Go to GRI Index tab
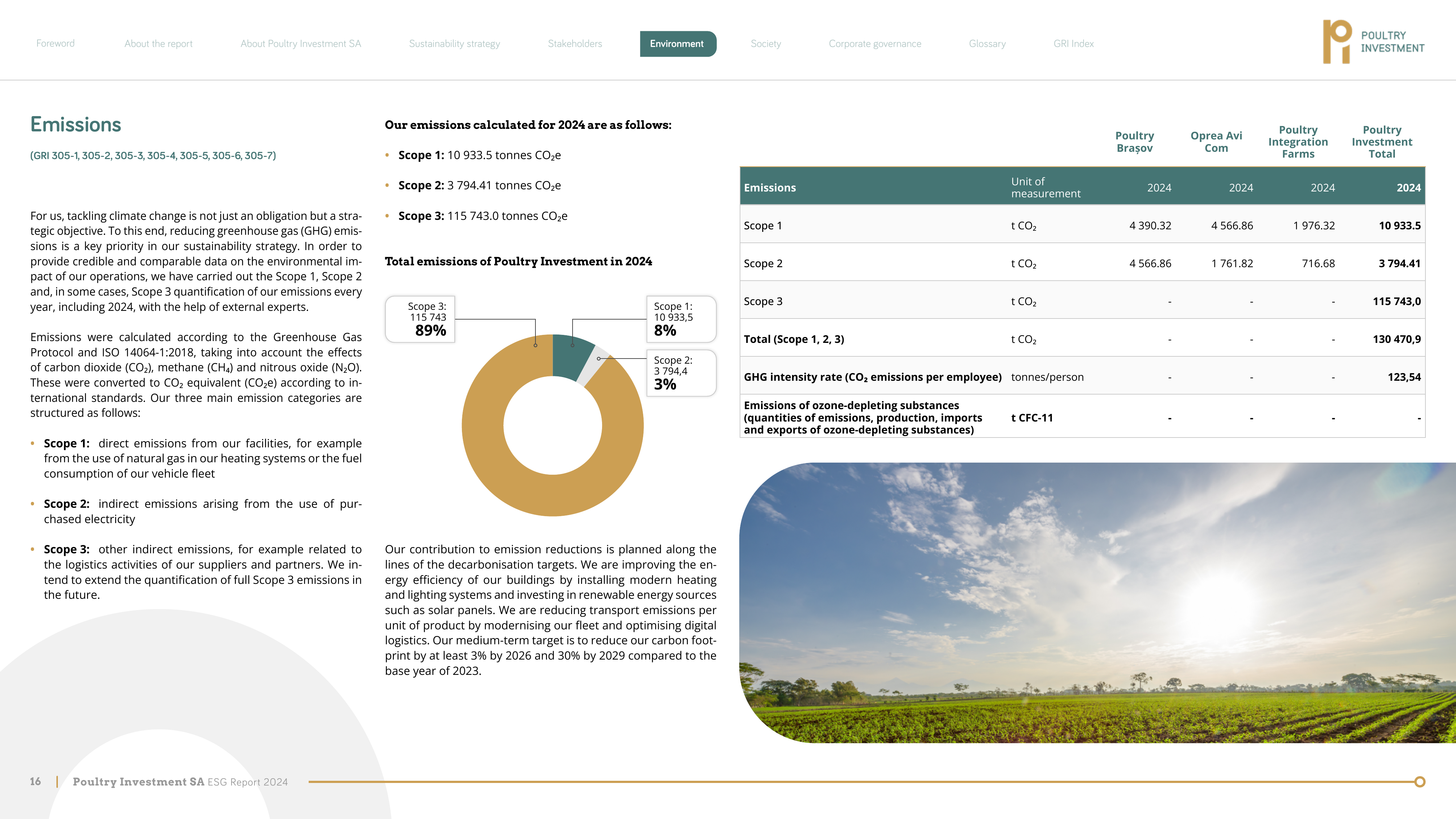Image resolution: width=1456 pixels, height=819 pixels. point(1073,44)
